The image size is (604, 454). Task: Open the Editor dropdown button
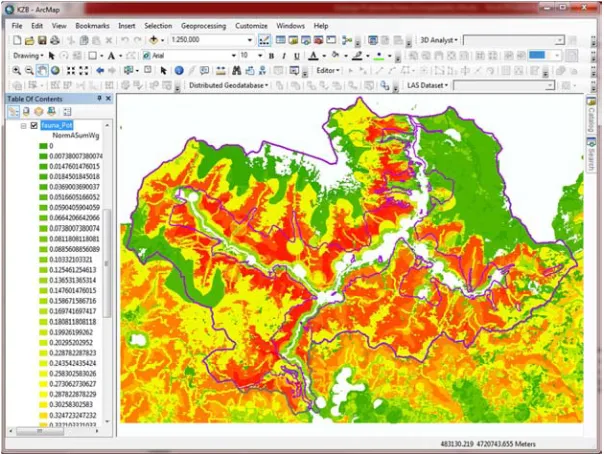pos(328,70)
